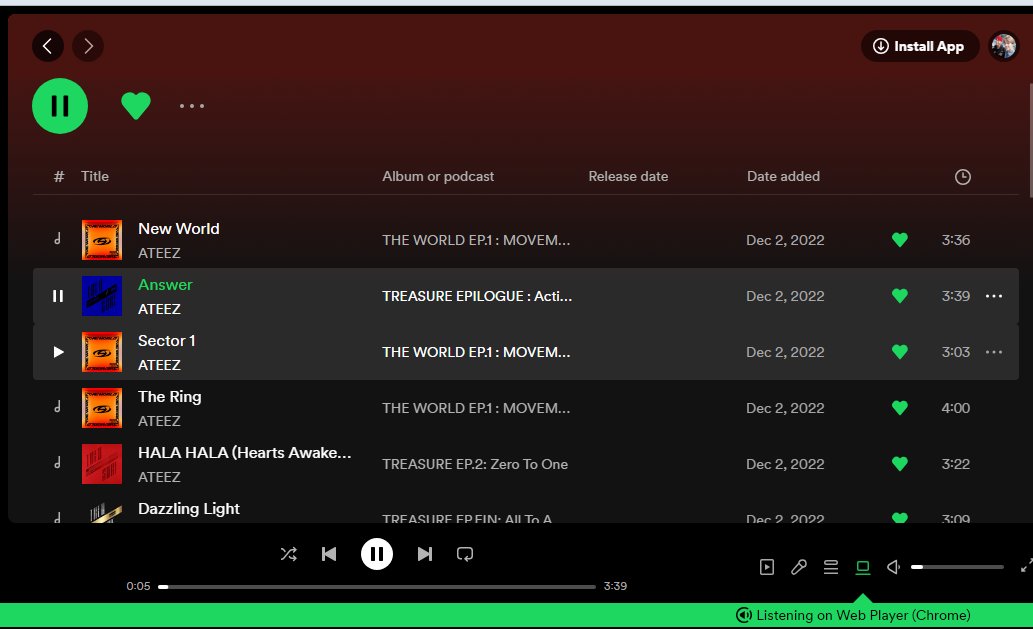Go back with the left arrow button
This screenshot has height=629, width=1033.
47,46
